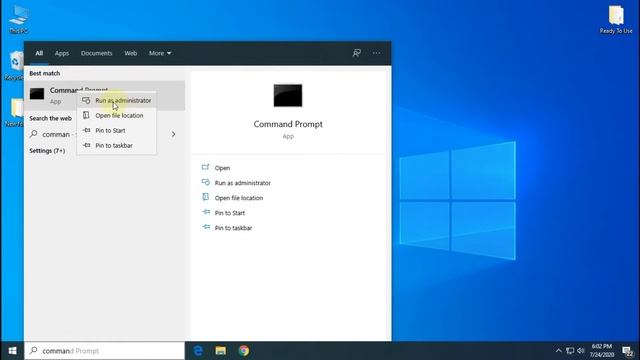Select the This PC desktop icon
Viewport: 640px width, 360px height.
pos(18,19)
